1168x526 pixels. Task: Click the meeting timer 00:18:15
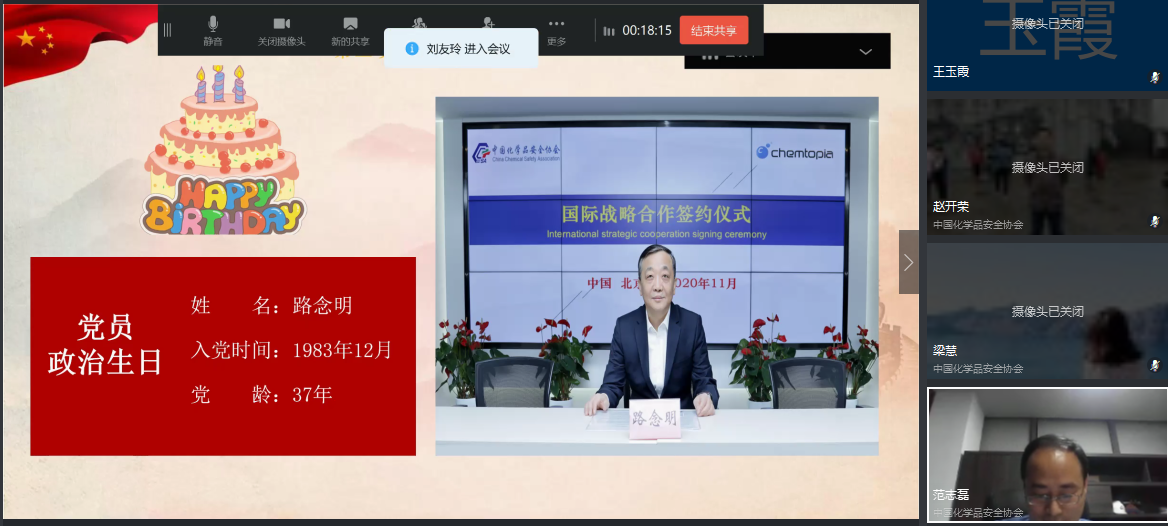[x=646, y=31]
